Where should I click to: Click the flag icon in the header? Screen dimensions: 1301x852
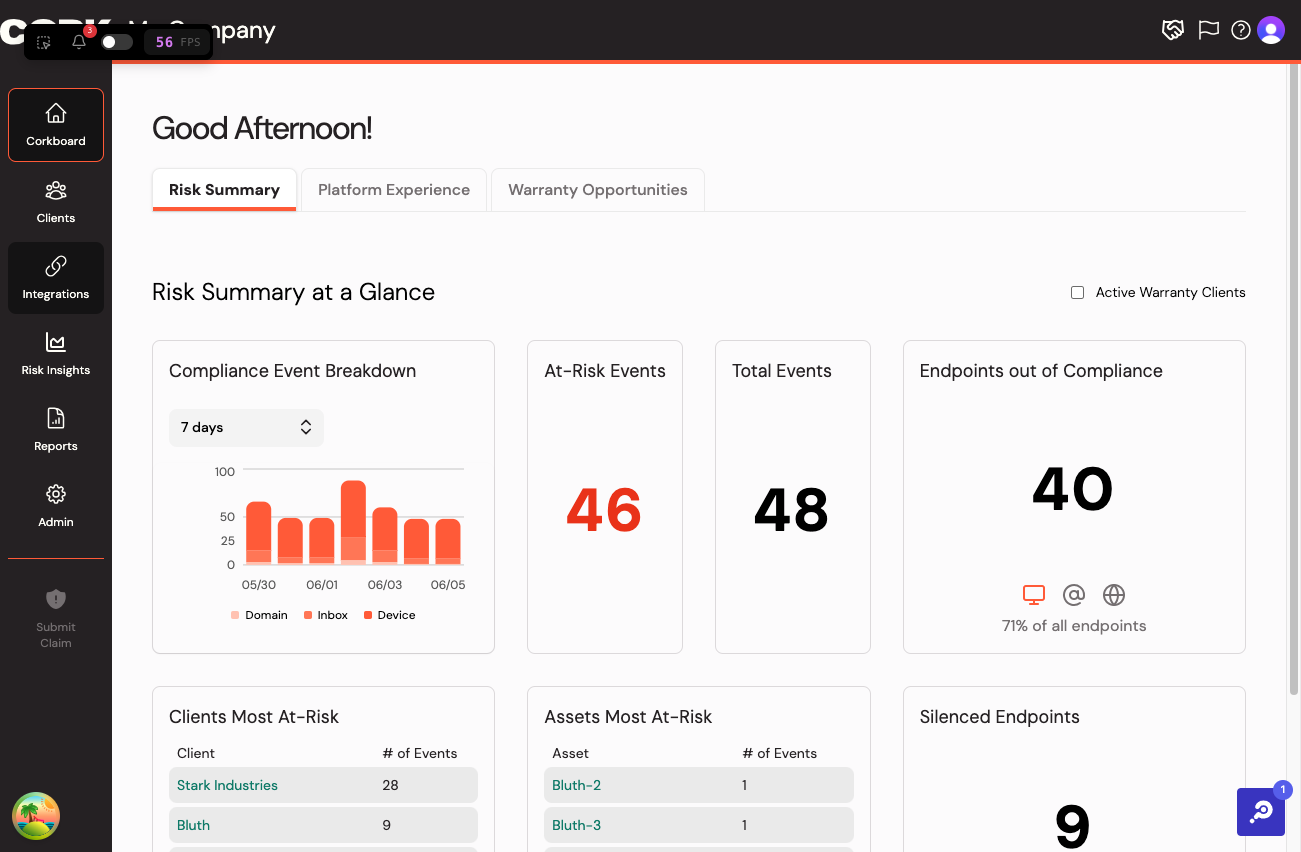click(x=1209, y=30)
